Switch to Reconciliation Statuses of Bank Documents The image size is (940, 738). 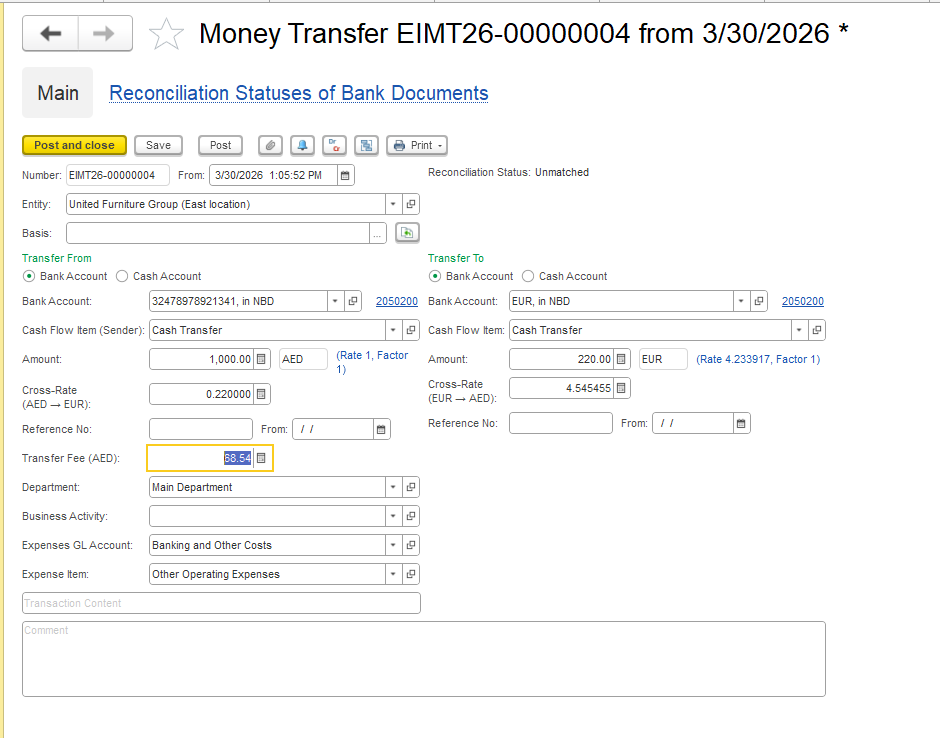[x=298, y=93]
